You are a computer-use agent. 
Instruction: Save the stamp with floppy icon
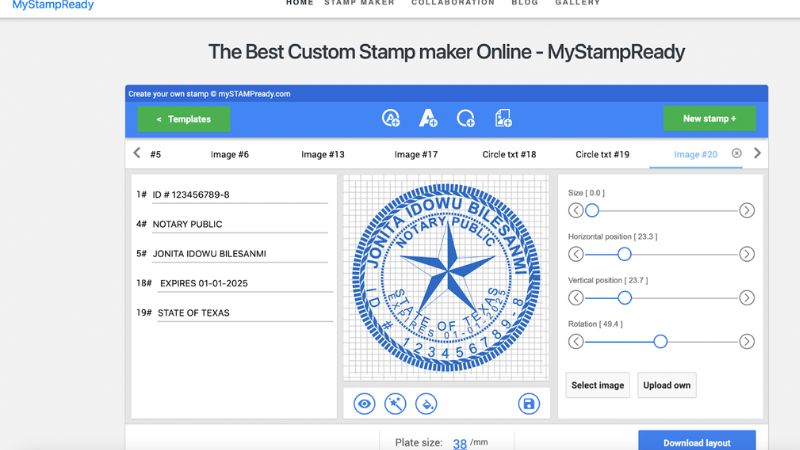click(x=529, y=404)
